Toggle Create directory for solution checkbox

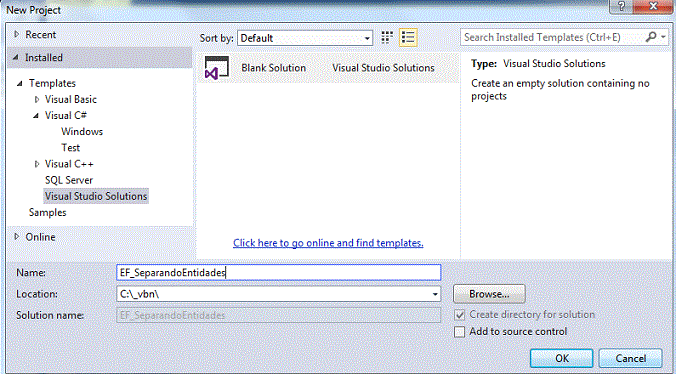(x=460, y=315)
